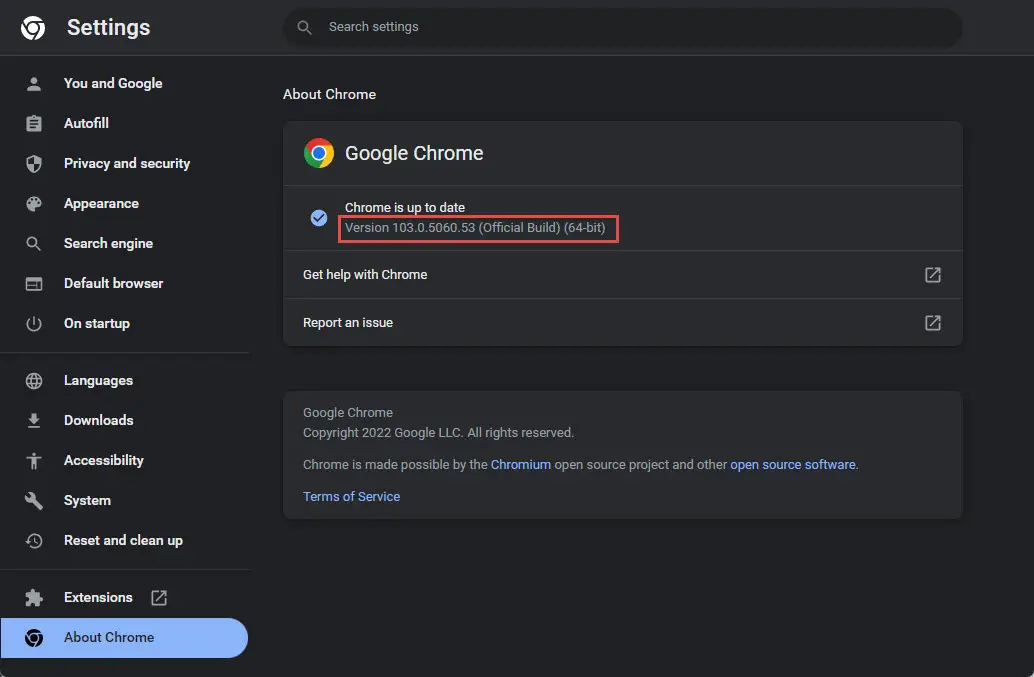The height and width of the screenshot is (677, 1034).
Task: Click the Chrome icon in About Chrome item
Action: [x=34, y=638]
